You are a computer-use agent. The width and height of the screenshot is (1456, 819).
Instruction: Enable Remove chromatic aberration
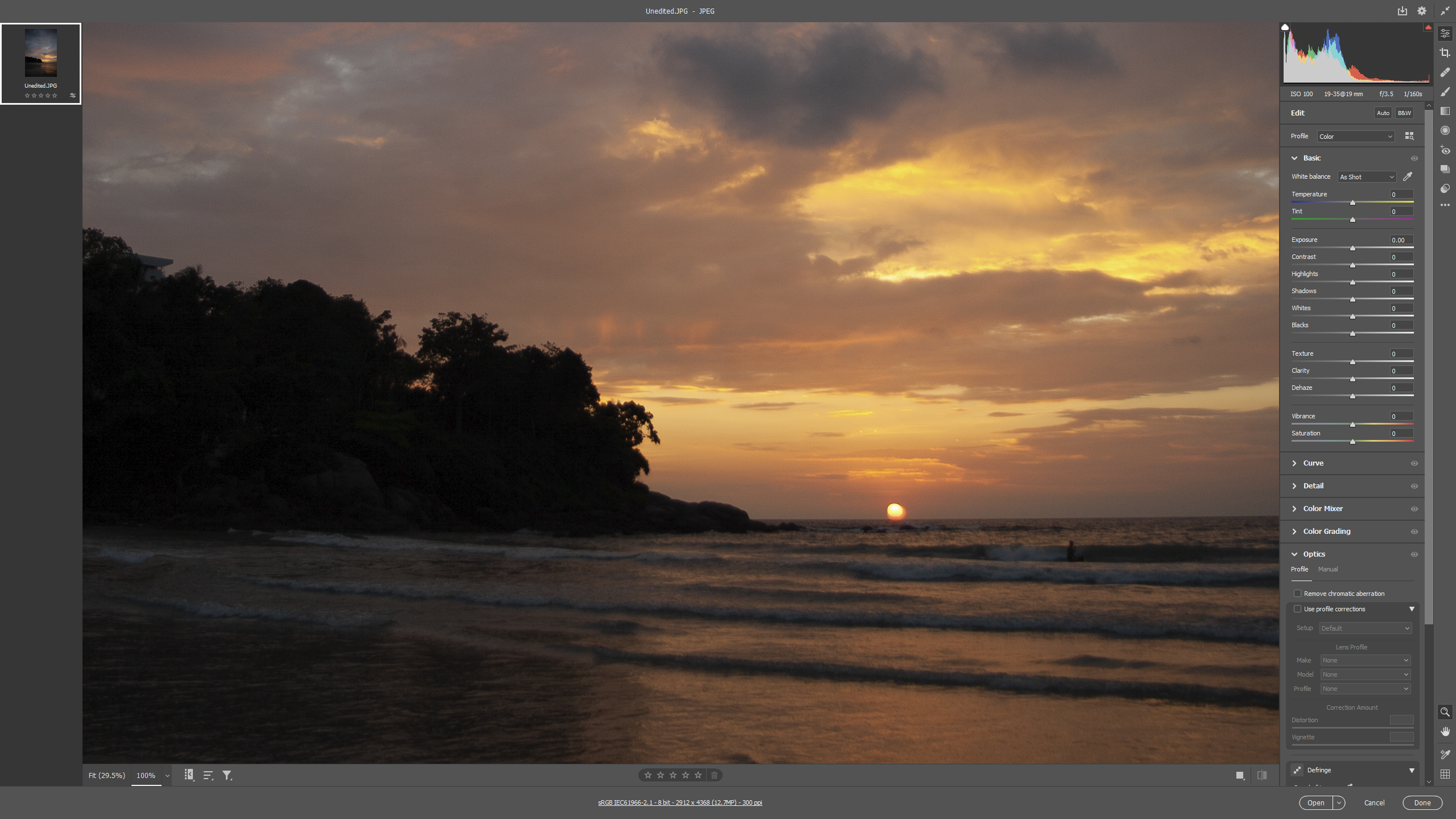(x=1298, y=593)
